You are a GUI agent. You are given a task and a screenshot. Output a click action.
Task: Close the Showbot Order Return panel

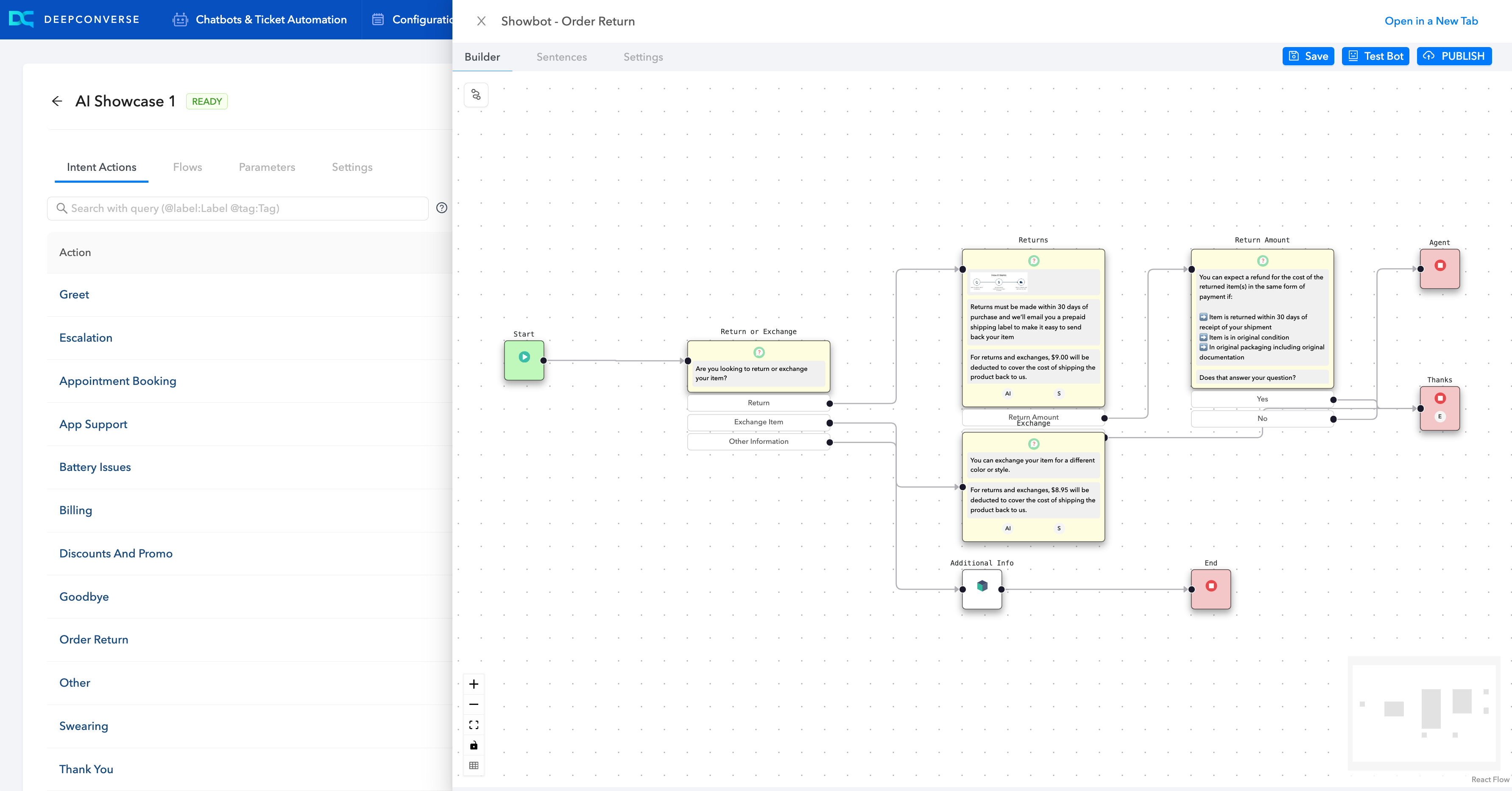(481, 21)
